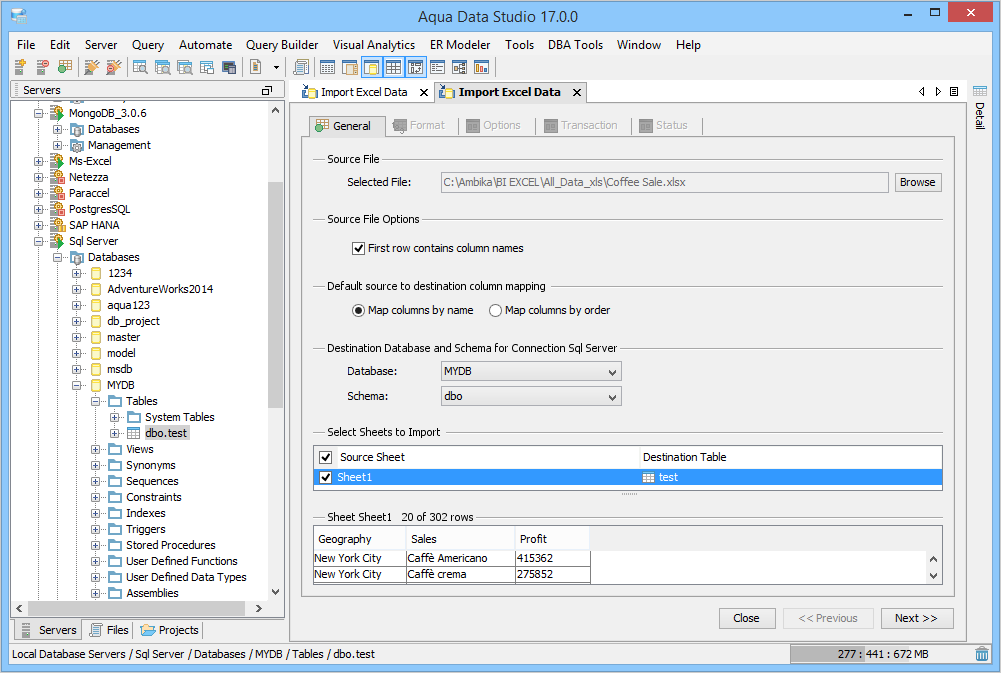Click the test destination table icon
1001x673 pixels.
pyautogui.click(x=648, y=478)
